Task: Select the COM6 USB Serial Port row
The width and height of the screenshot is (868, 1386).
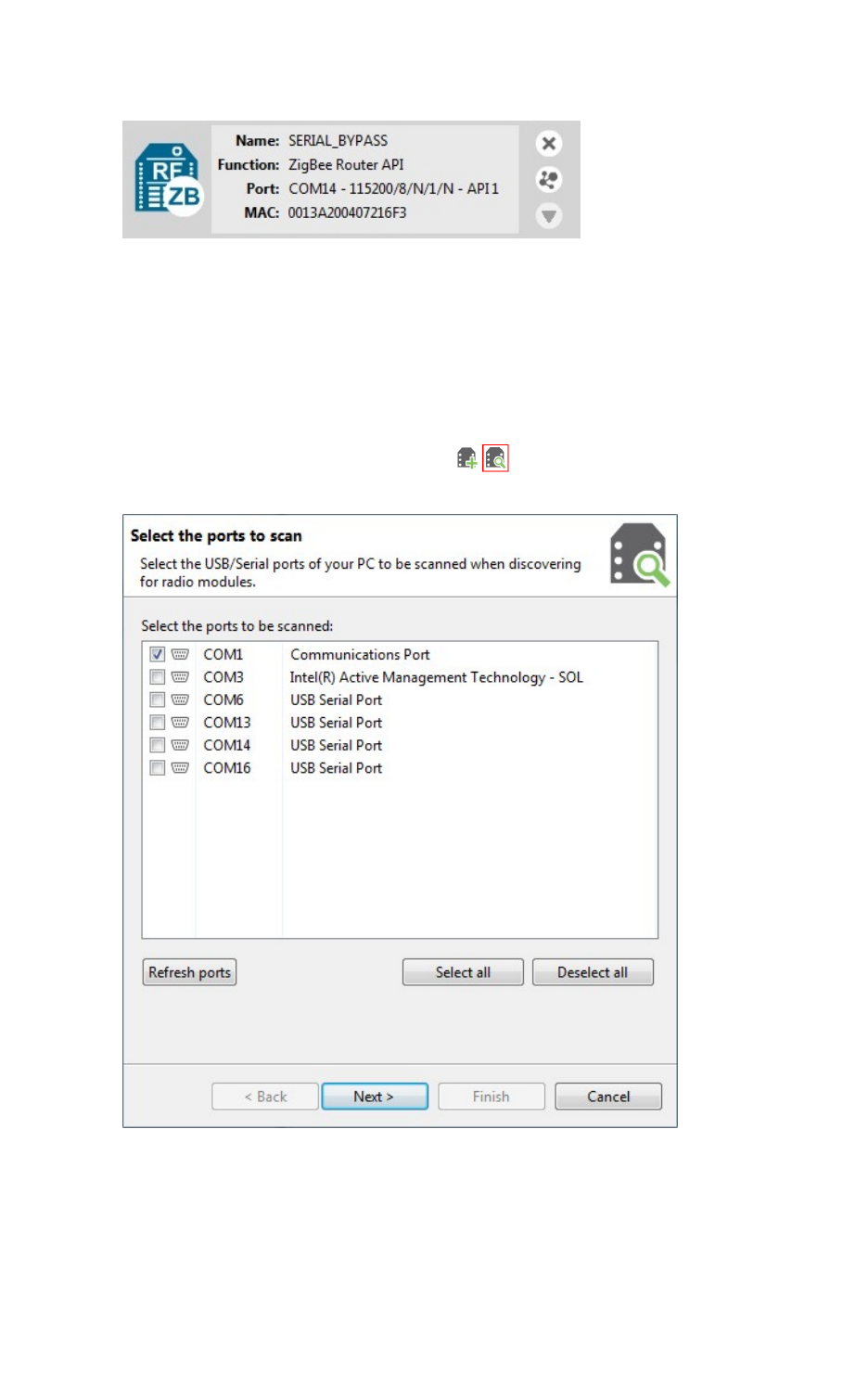Action: pyautogui.click(x=400, y=700)
